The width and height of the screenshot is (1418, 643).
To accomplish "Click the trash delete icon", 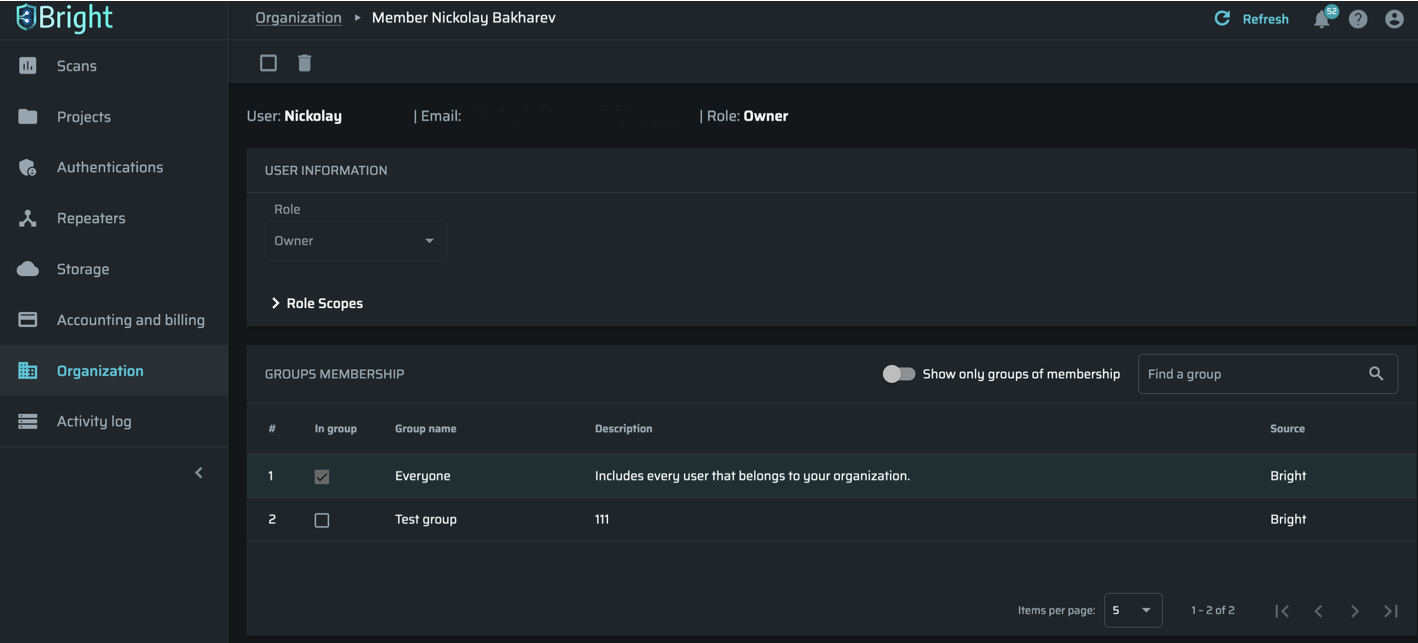I will (x=305, y=63).
